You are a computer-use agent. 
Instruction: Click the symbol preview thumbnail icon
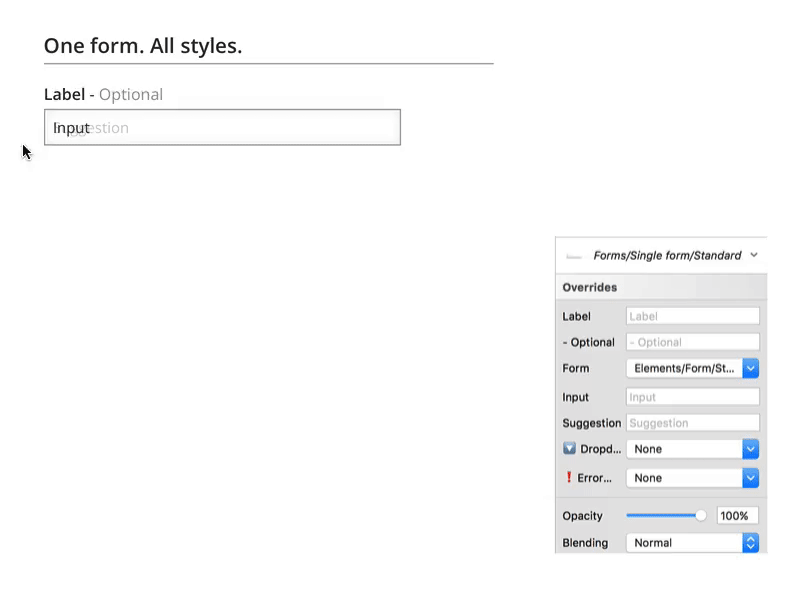pos(574,256)
